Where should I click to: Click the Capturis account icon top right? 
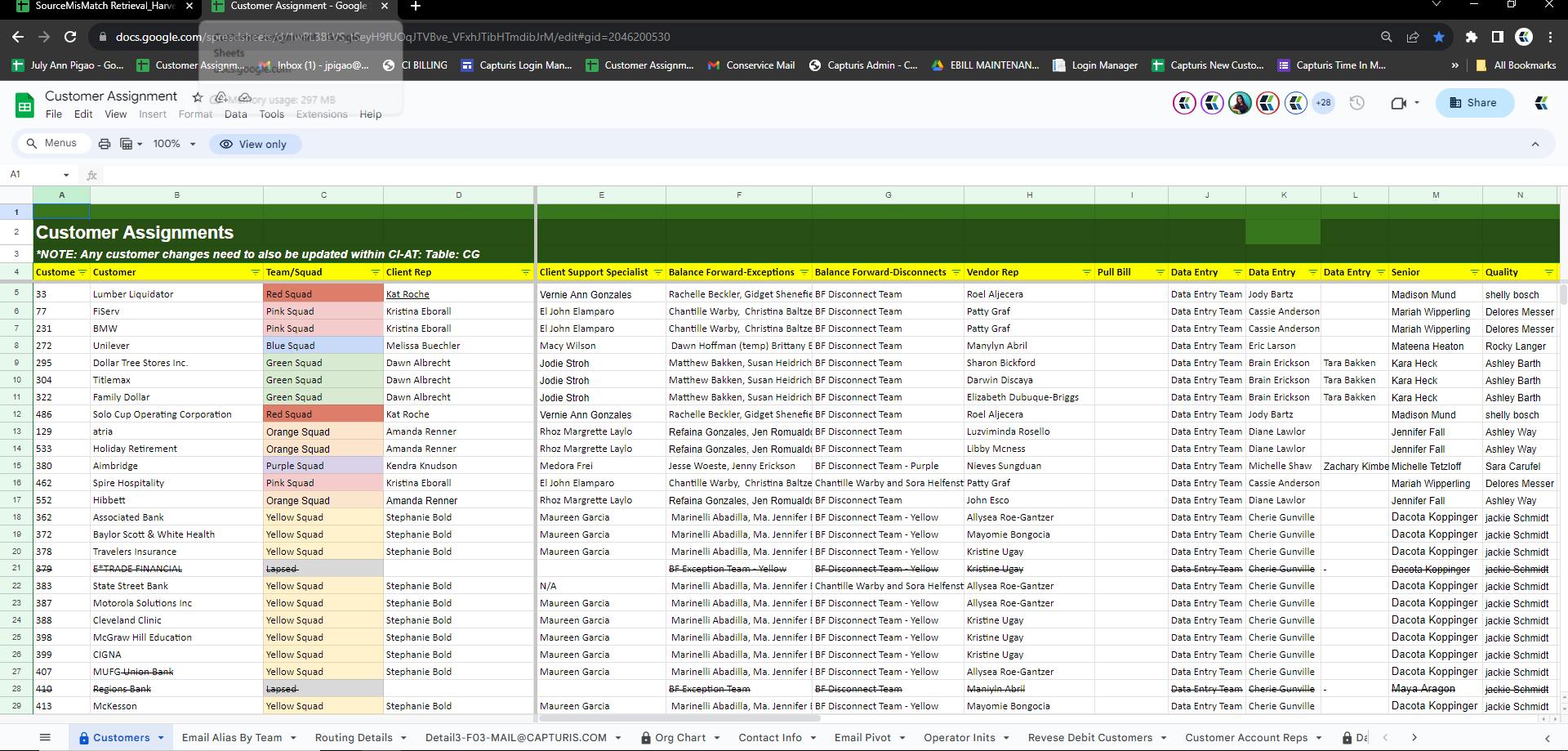pyautogui.click(x=1542, y=103)
